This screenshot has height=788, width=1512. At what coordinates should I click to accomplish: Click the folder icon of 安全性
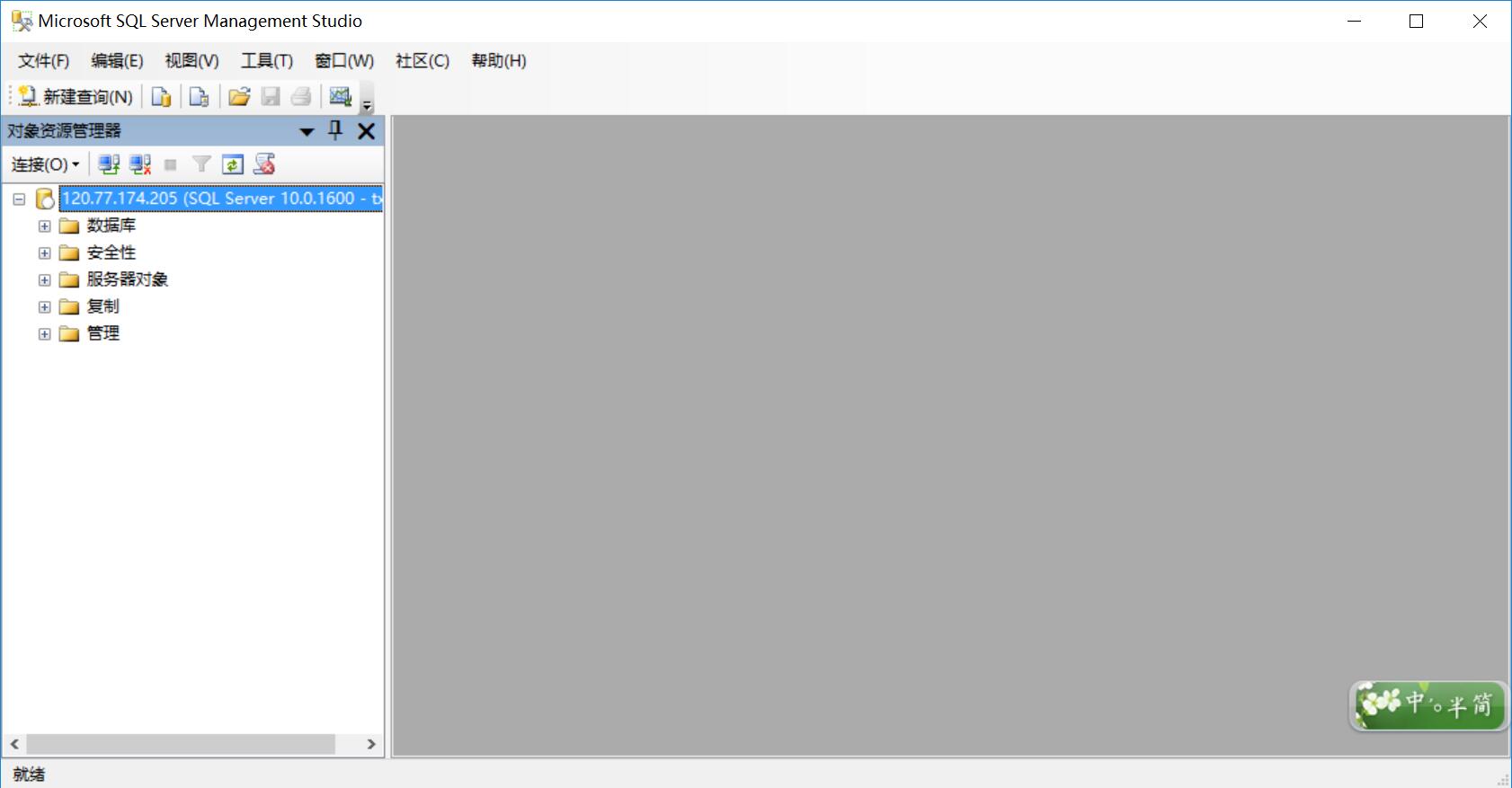click(x=69, y=252)
